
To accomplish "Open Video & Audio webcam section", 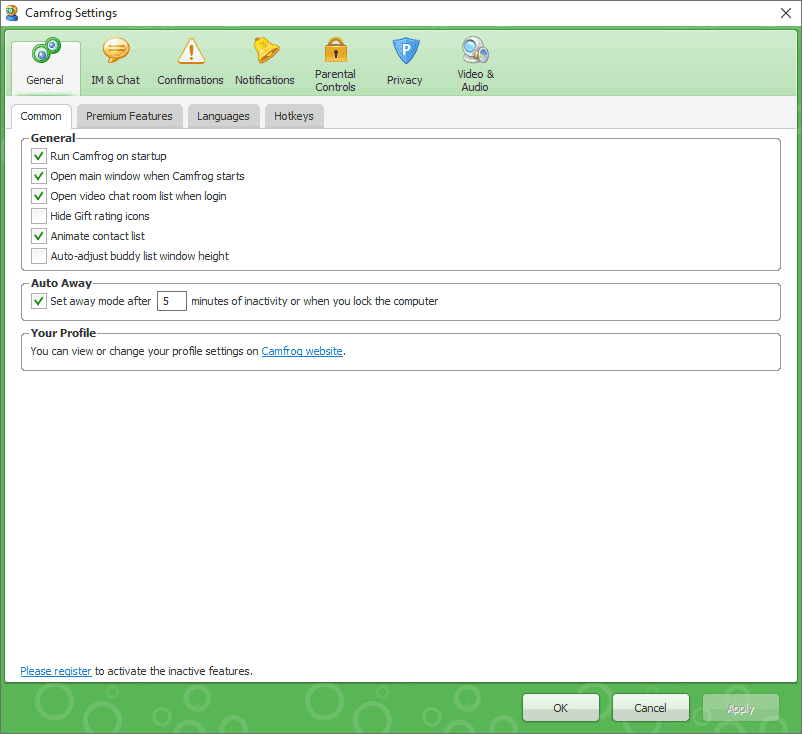I will coord(475,65).
